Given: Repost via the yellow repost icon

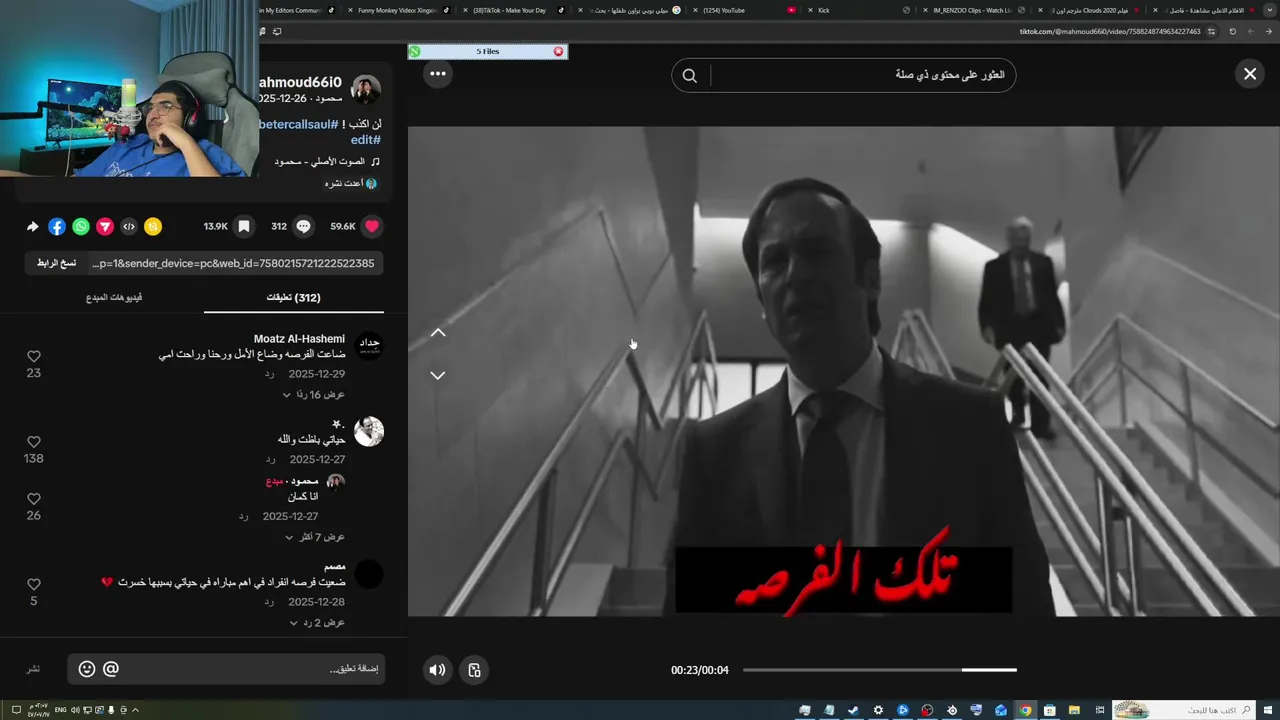Looking at the screenshot, I should coord(153,227).
